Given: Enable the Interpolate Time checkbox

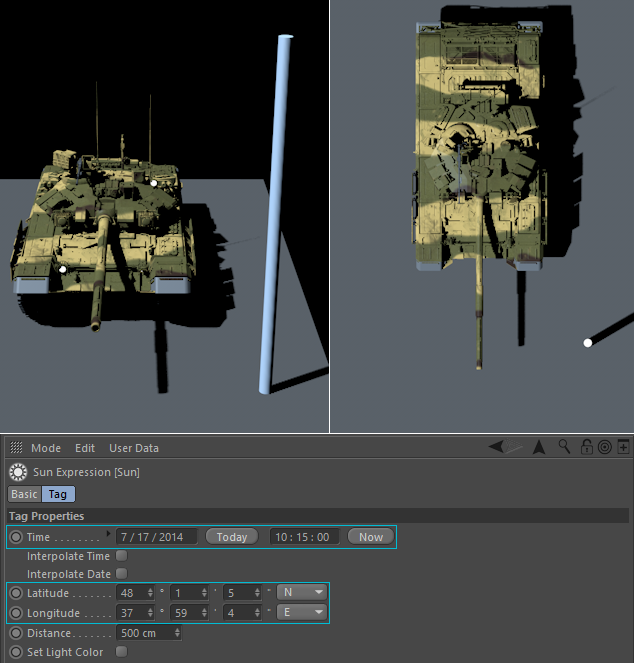Looking at the screenshot, I should pos(122,555).
